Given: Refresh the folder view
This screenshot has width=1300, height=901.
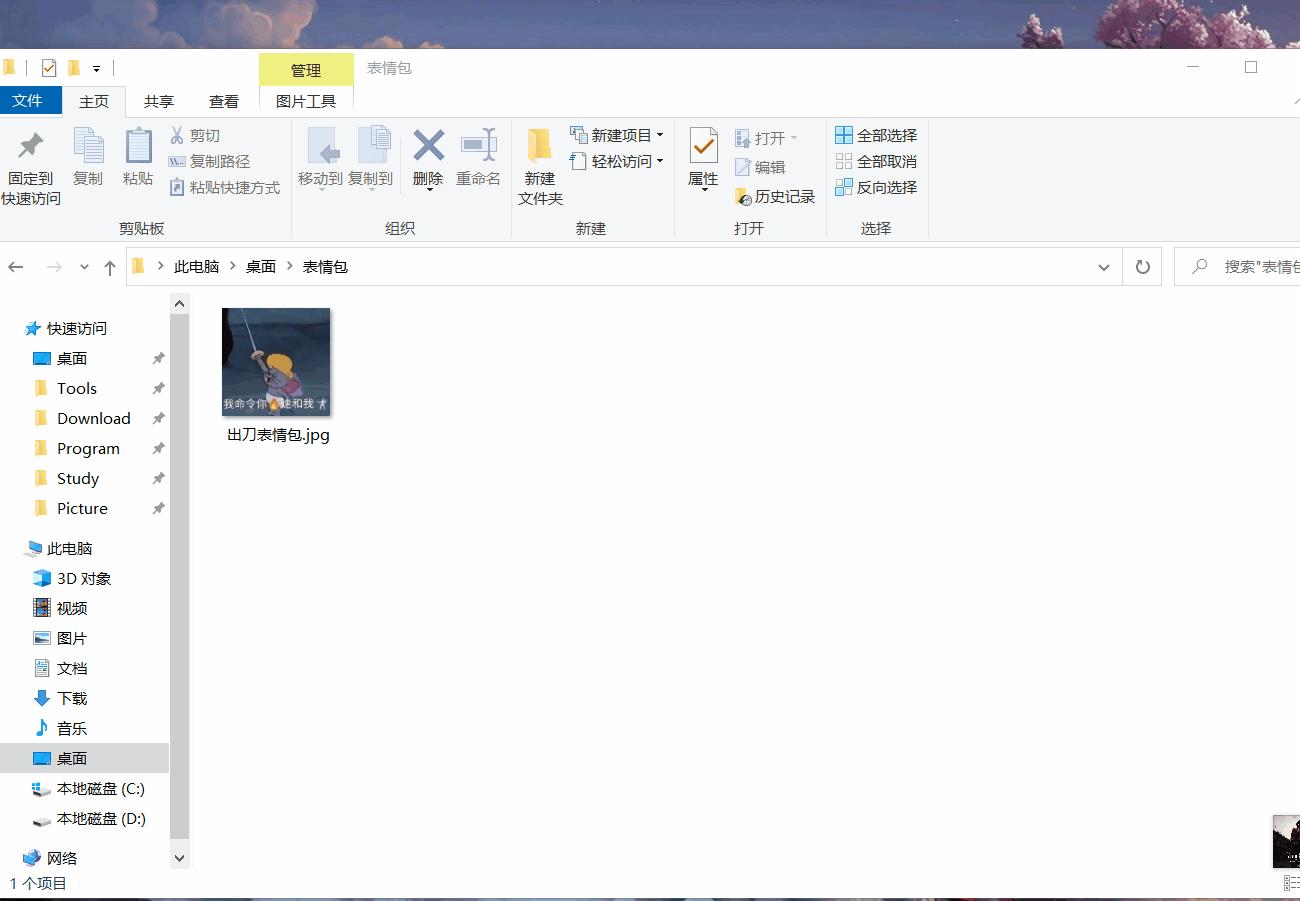Looking at the screenshot, I should click(x=1142, y=266).
